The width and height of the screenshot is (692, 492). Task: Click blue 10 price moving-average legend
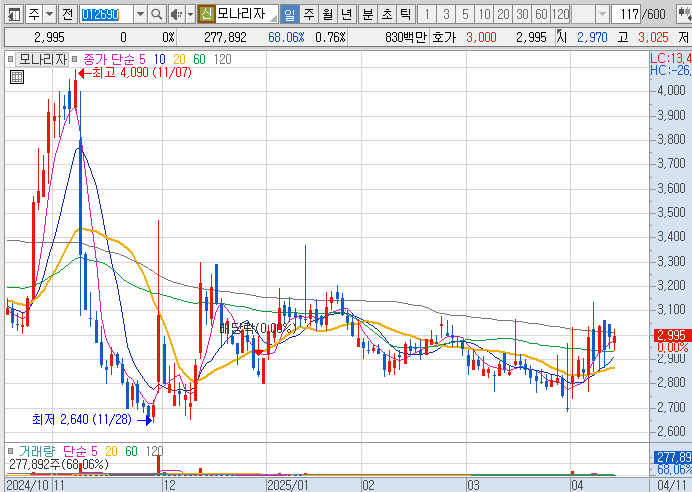pyautogui.click(x=159, y=59)
